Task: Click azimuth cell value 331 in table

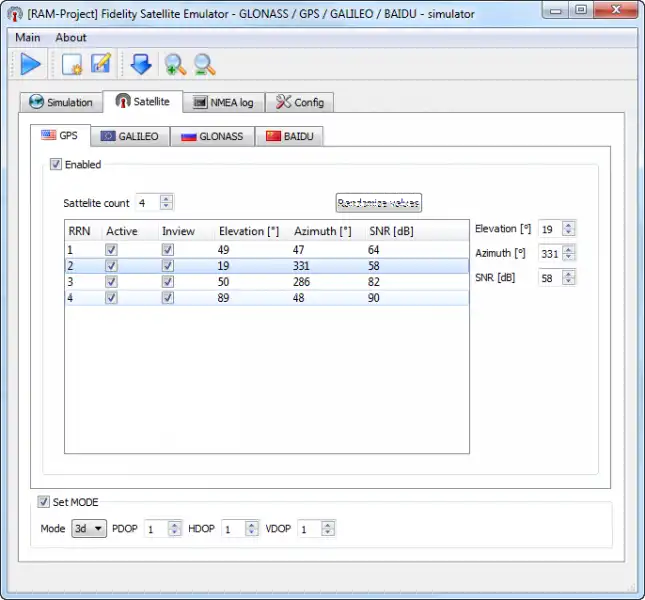Action: click(x=301, y=266)
